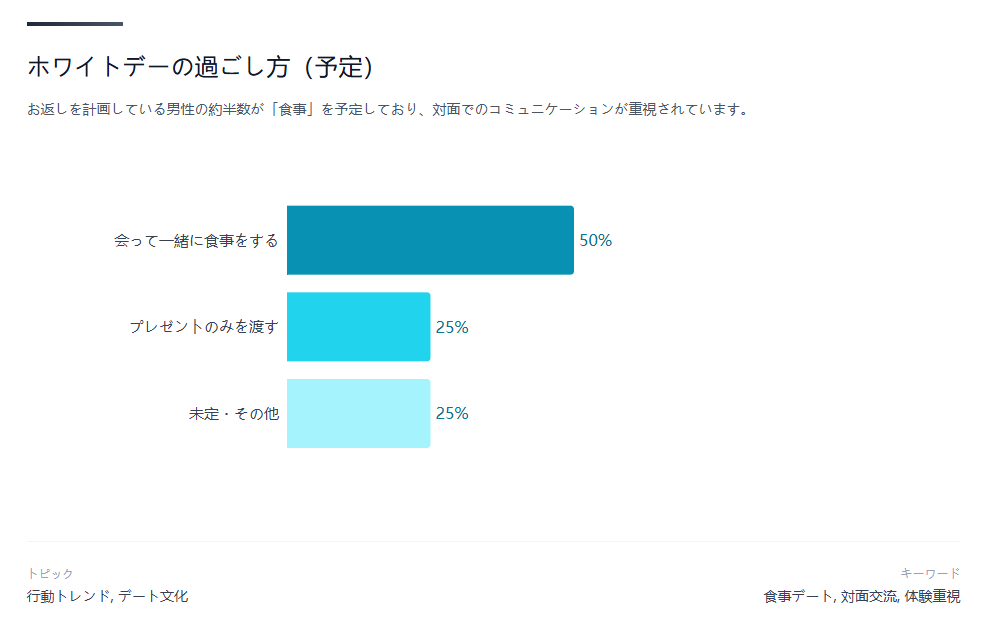Click the 25% value beside 未定・その他 bar
This screenshot has height=631, width=986.
(452, 414)
